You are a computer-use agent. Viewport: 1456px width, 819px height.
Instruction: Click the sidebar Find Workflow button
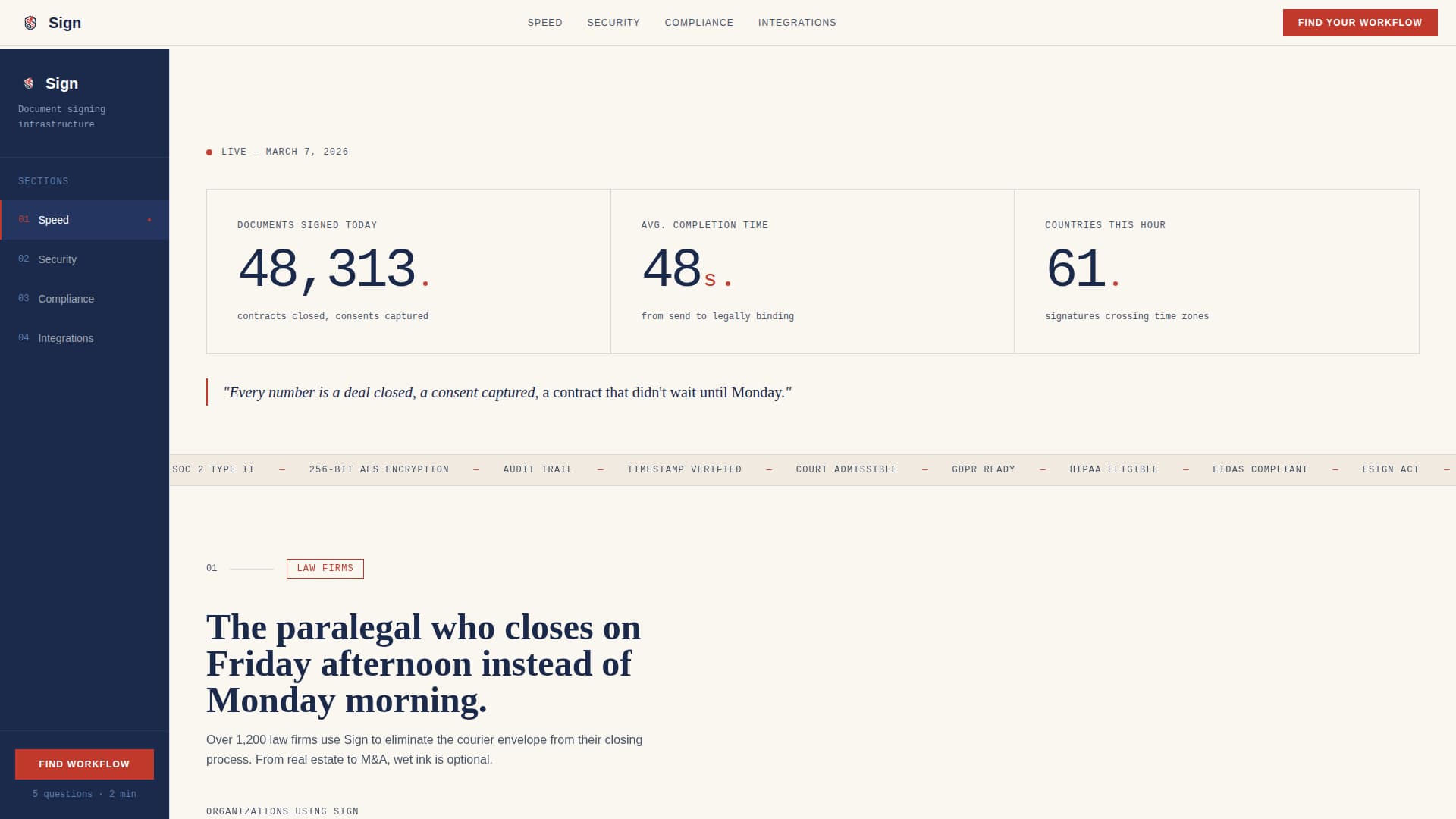pos(84,764)
